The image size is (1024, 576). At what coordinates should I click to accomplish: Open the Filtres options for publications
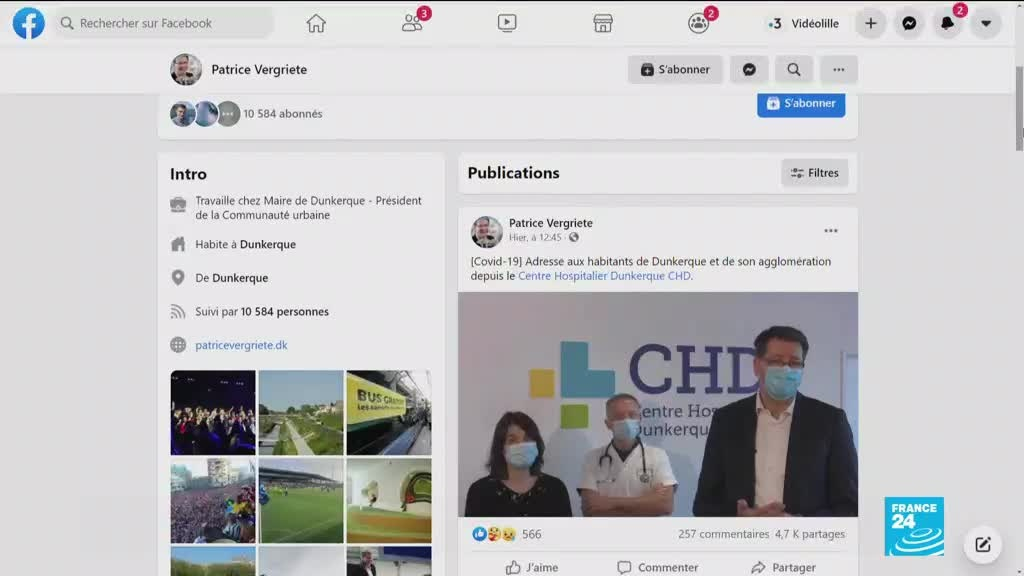click(x=814, y=173)
